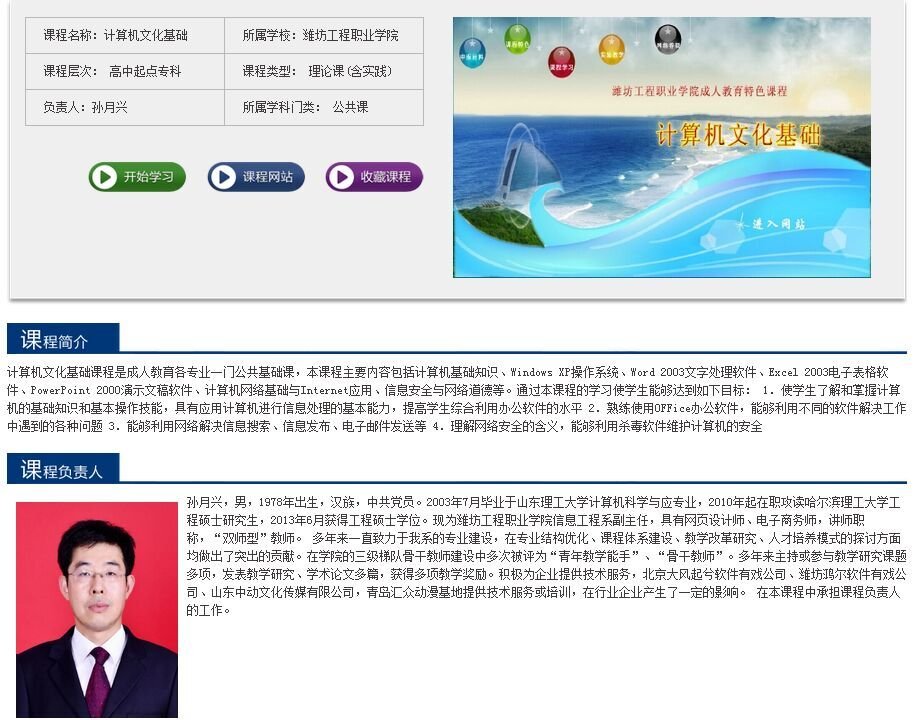This screenshot has height=720, width=919.
Task: Select the black hanging bubble in banner
Action: 667,41
